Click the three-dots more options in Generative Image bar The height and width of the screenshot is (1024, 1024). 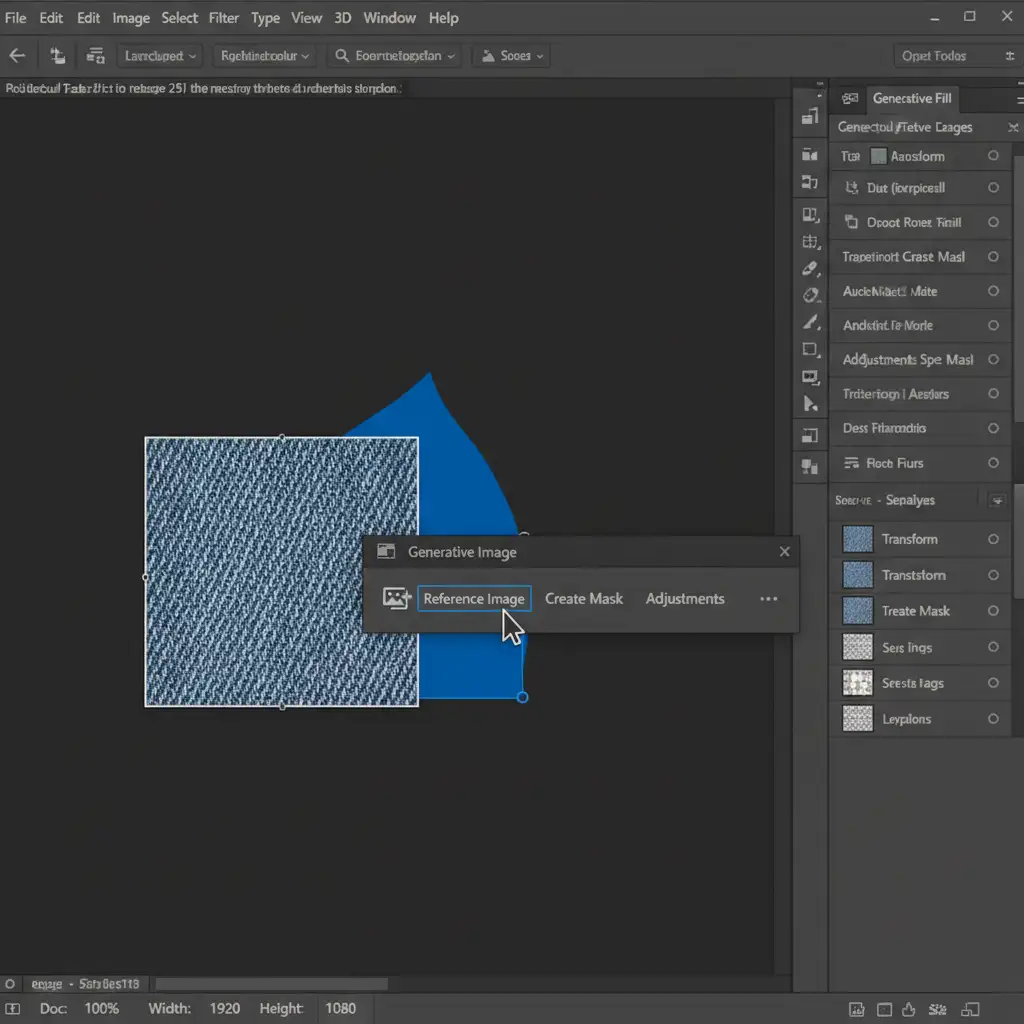click(x=768, y=598)
